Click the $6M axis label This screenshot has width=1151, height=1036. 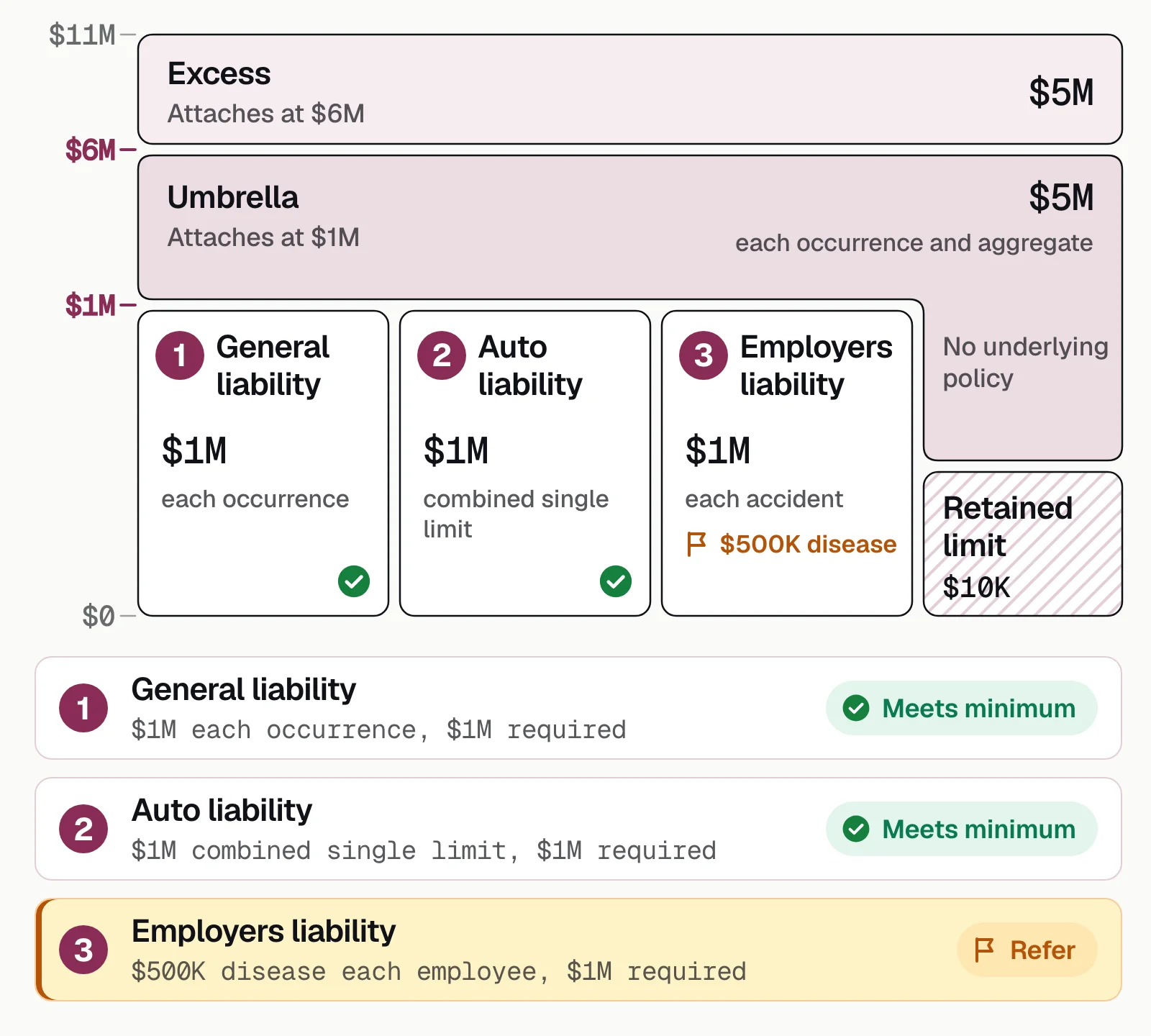[x=91, y=150]
